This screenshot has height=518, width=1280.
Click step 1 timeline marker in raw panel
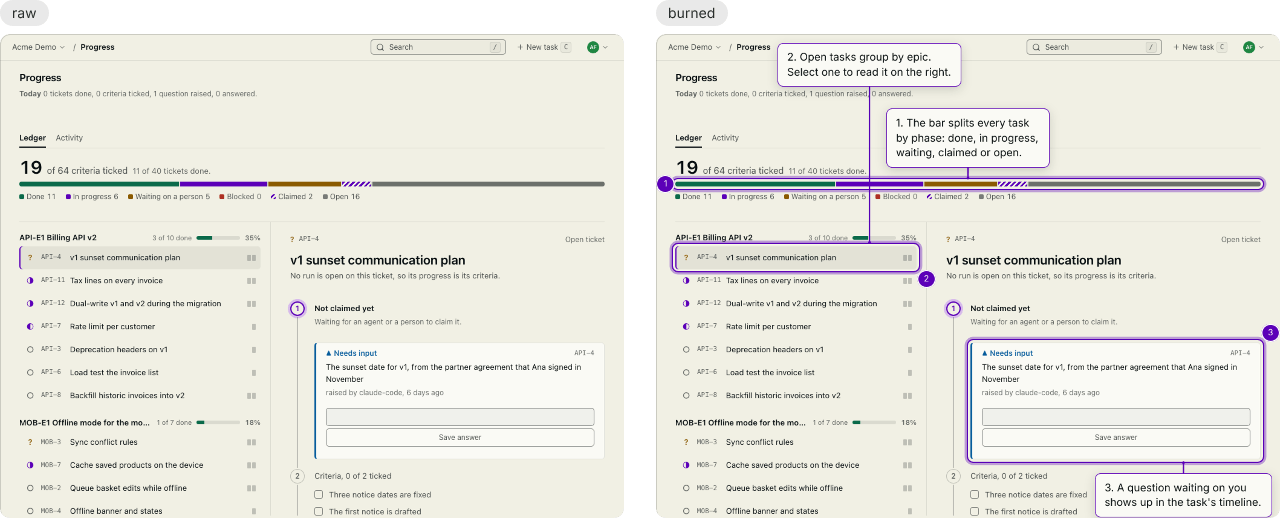tap(297, 309)
